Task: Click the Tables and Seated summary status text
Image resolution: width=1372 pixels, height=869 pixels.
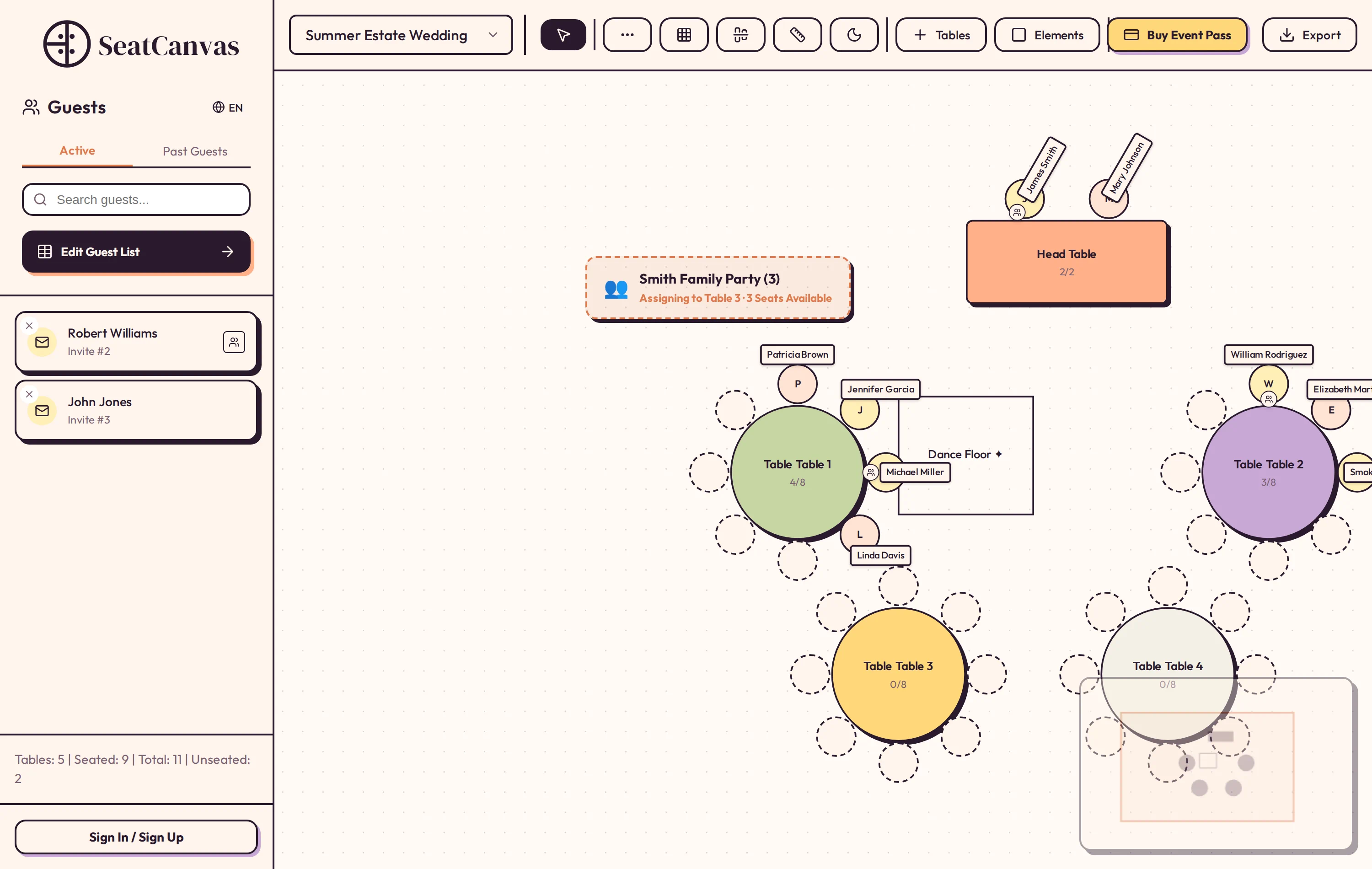Action: [x=132, y=769]
